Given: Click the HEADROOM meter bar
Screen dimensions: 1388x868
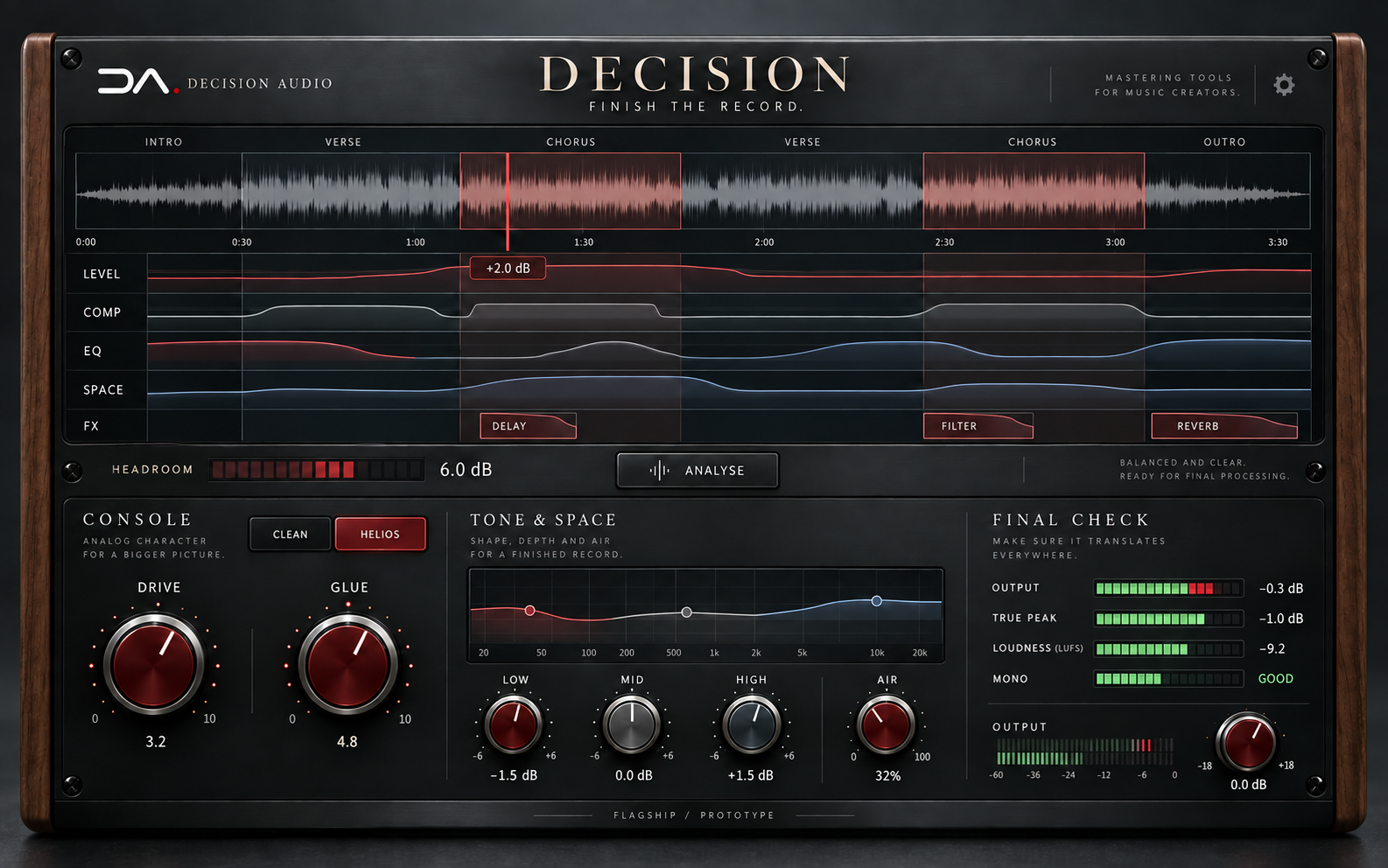Looking at the screenshot, I should pos(316,470).
